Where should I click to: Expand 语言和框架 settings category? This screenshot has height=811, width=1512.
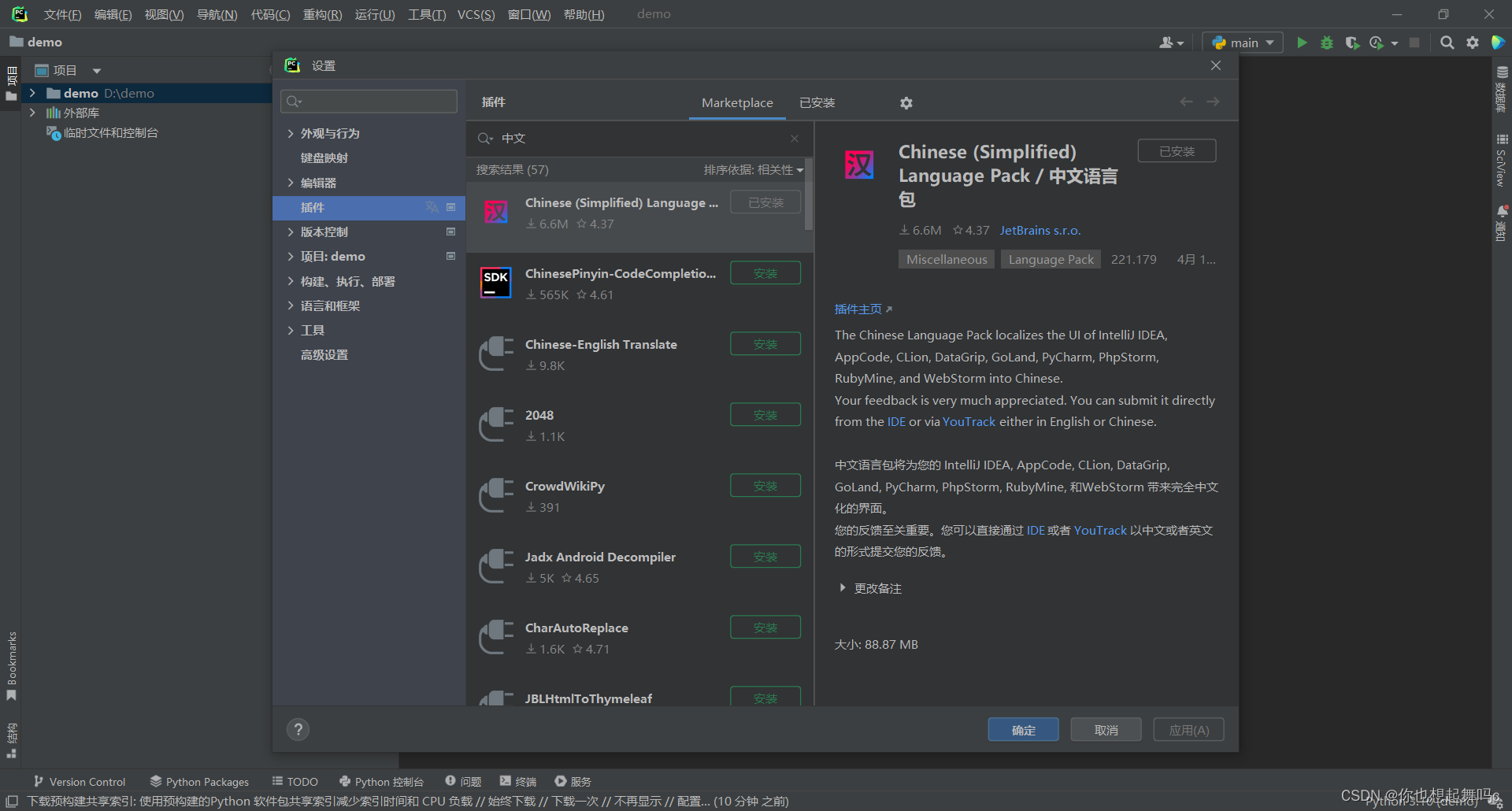point(291,306)
